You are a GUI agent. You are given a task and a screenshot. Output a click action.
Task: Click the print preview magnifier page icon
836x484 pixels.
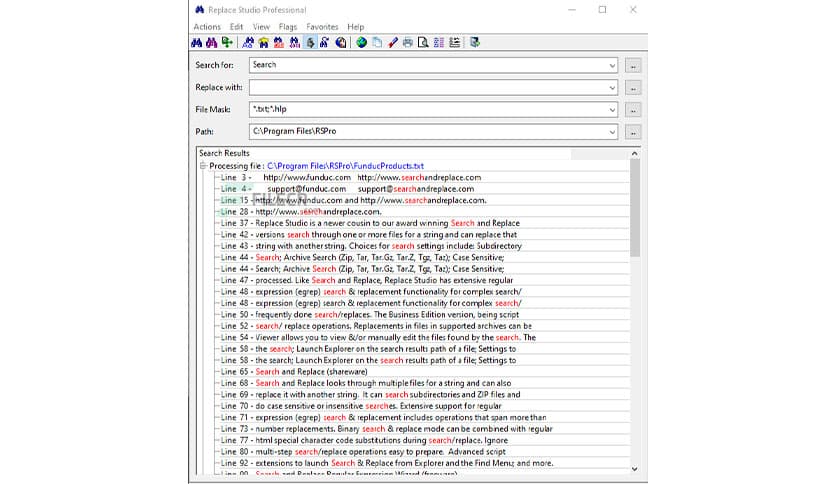[x=423, y=42]
